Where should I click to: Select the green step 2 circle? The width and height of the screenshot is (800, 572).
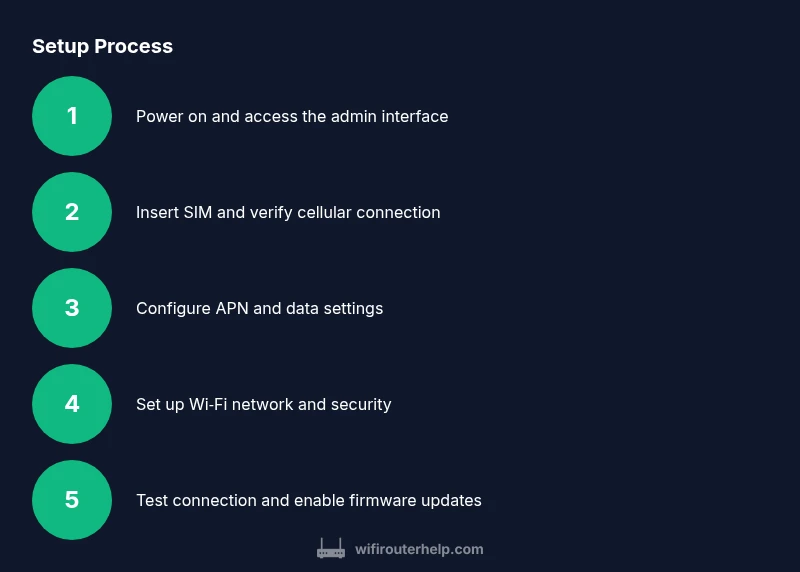72,212
